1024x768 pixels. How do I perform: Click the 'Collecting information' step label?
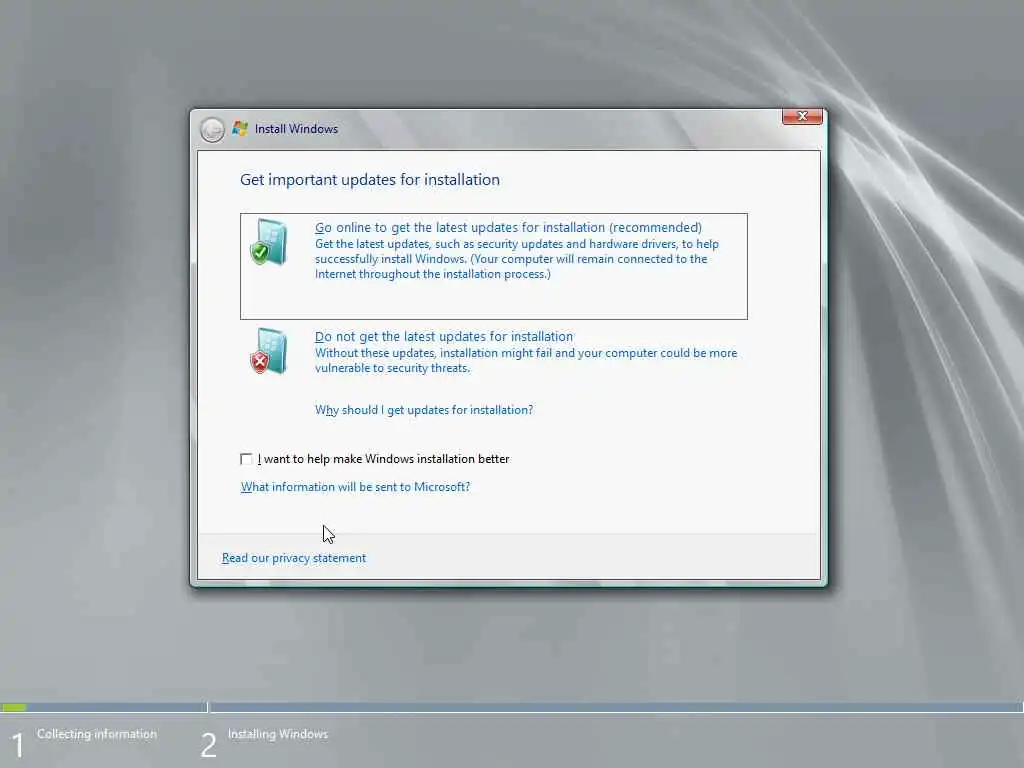click(97, 734)
